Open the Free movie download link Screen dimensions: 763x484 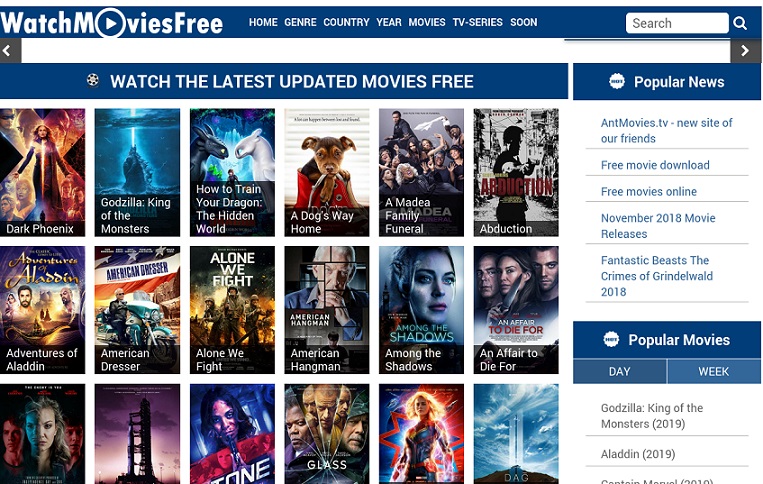pos(655,165)
